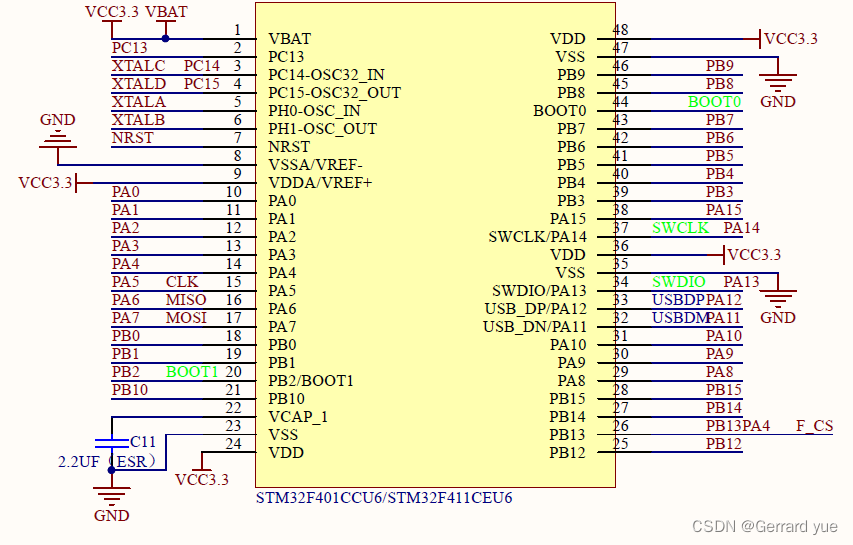Select the PA15 net label on pin 38 wire
The height and width of the screenshot is (545, 853).
[x=724, y=210]
